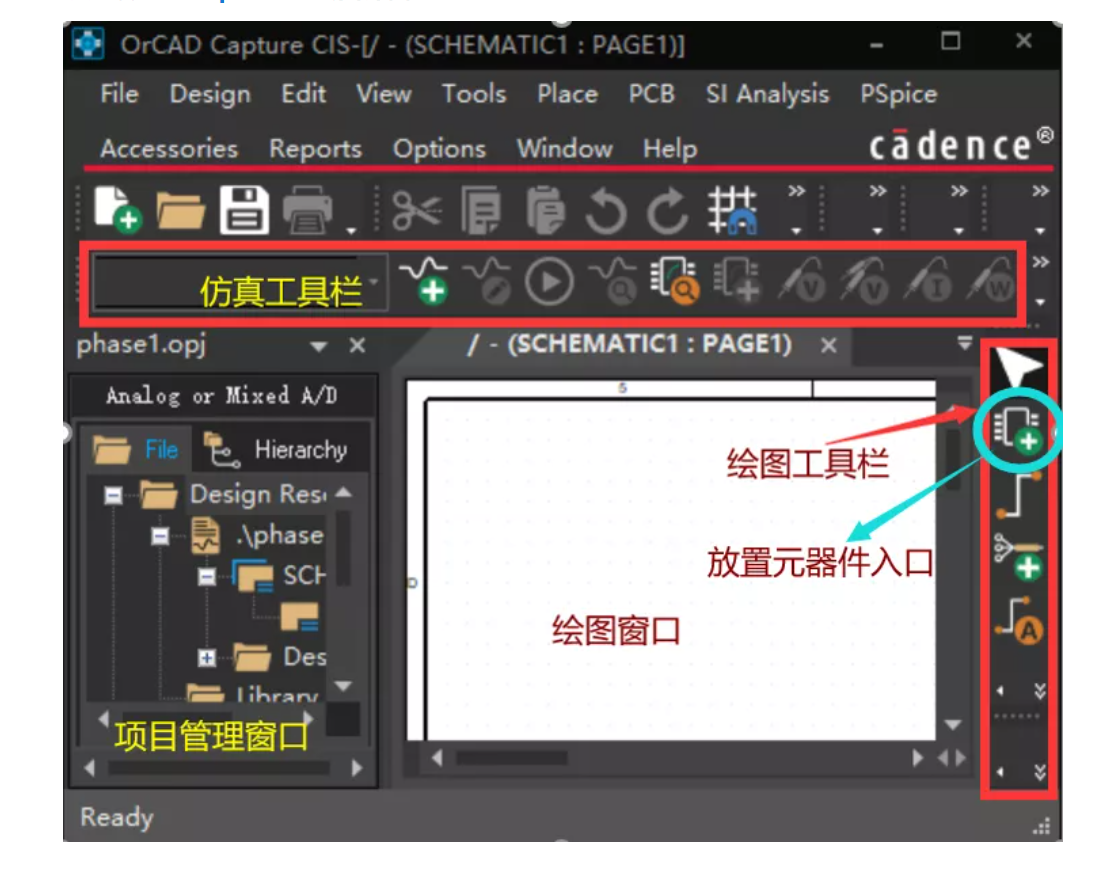Undo the last action
The image size is (1096, 892).
click(605, 210)
